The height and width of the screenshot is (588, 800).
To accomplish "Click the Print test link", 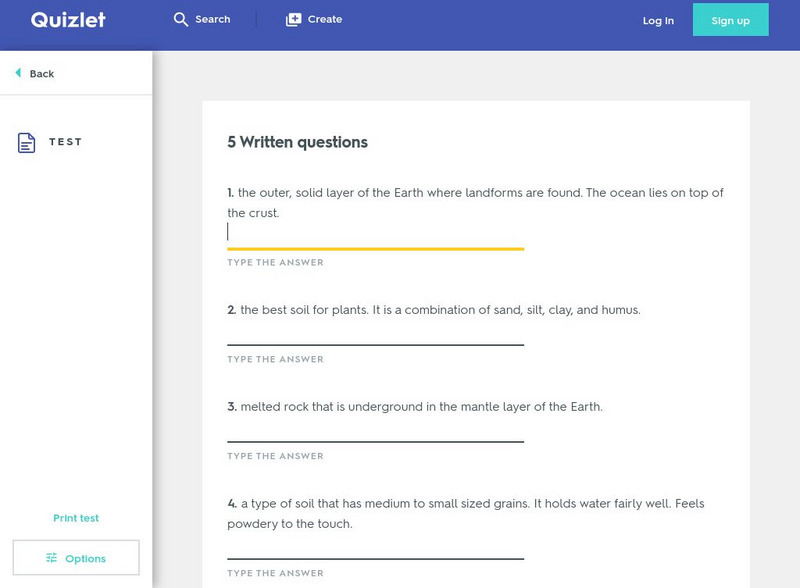I will pyautogui.click(x=76, y=518).
